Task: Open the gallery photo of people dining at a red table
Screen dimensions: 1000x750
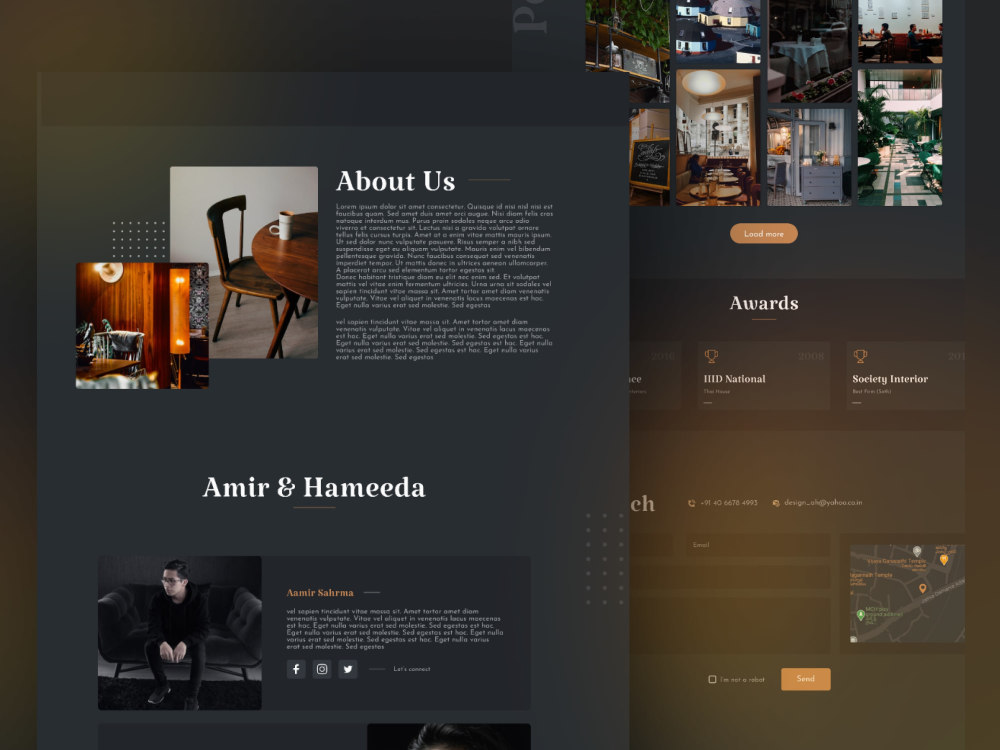Action: pos(900,31)
